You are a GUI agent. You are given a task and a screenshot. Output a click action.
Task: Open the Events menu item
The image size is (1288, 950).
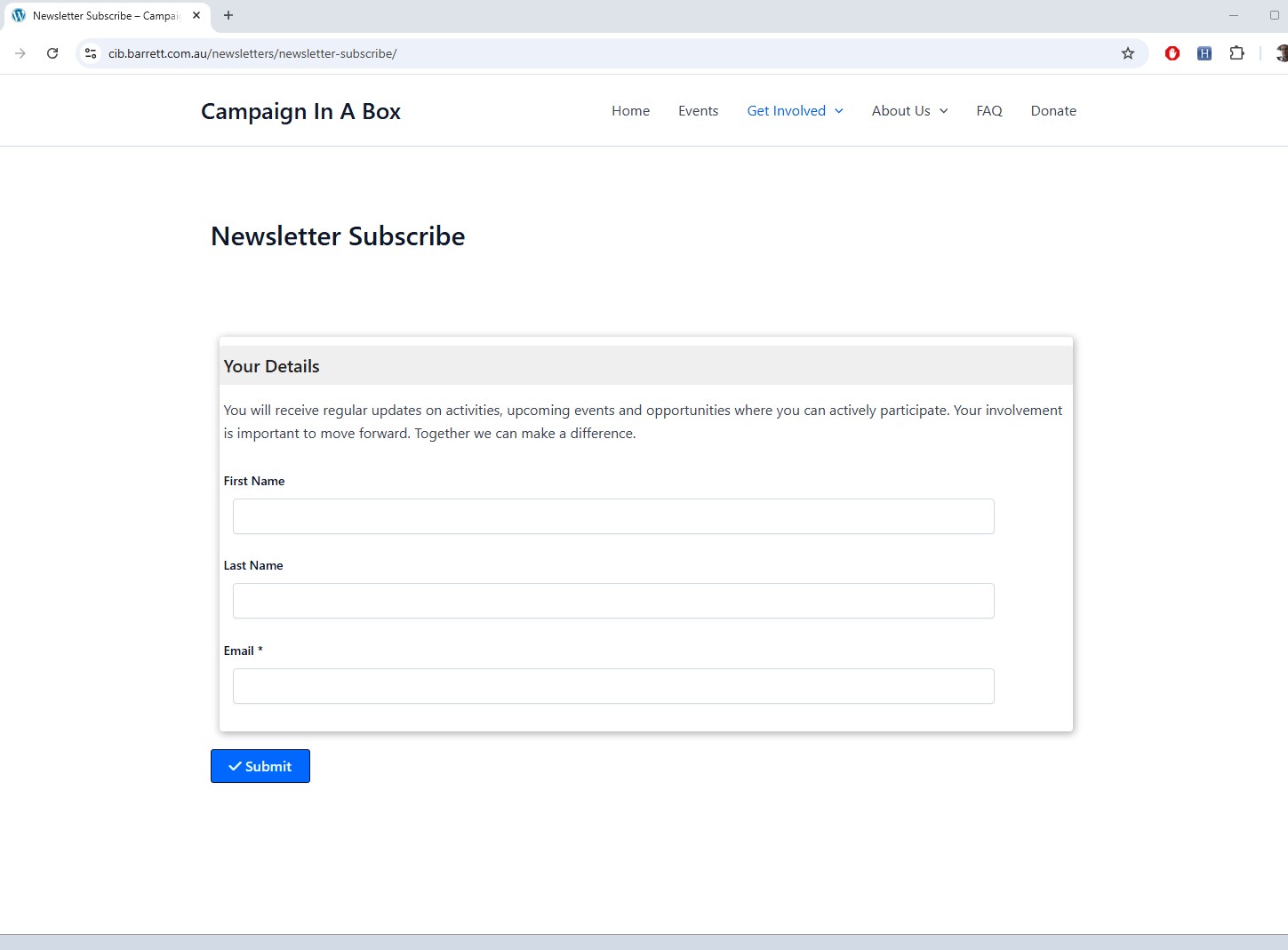pos(698,111)
